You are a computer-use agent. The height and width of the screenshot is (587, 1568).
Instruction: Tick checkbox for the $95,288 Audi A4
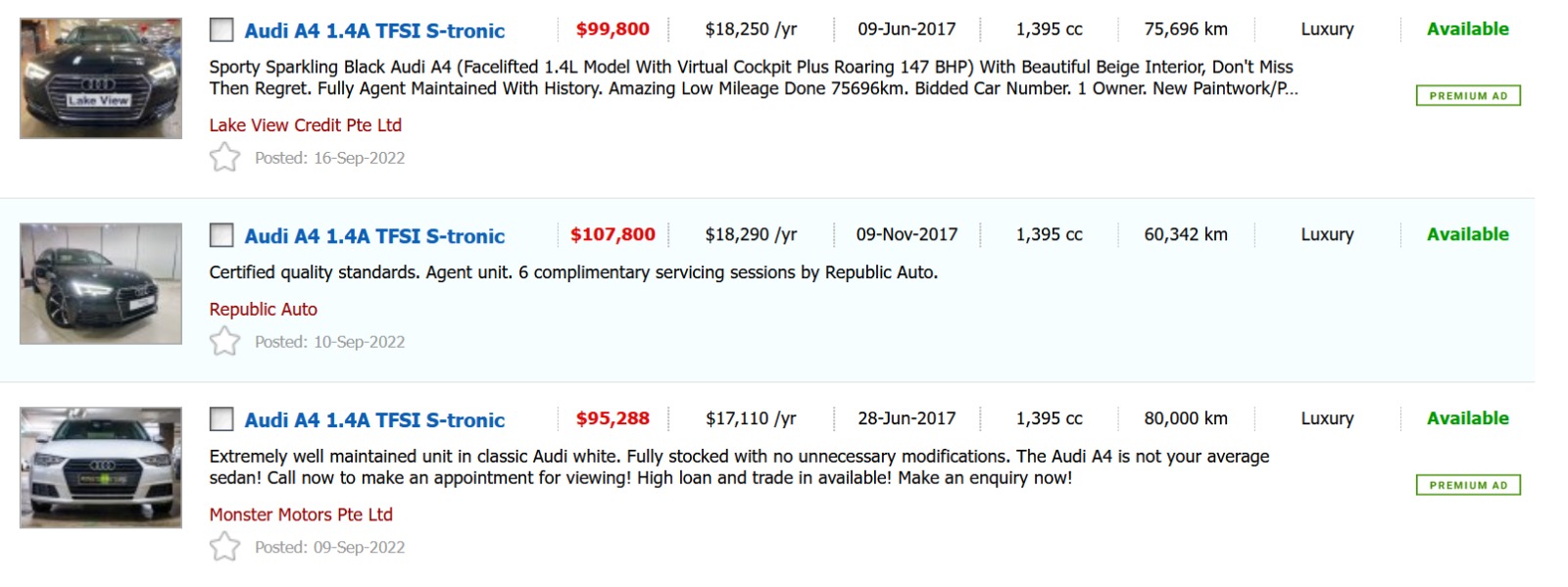tap(221, 419)
